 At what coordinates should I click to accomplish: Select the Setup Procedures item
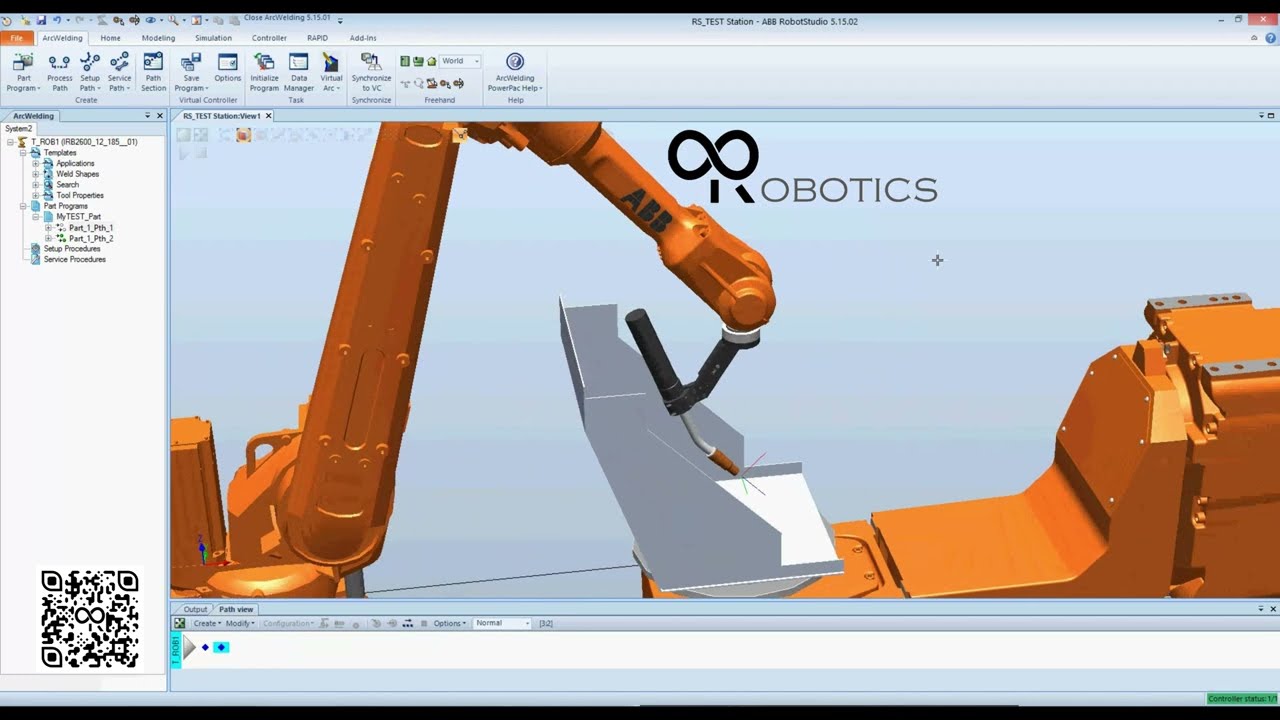72,249
